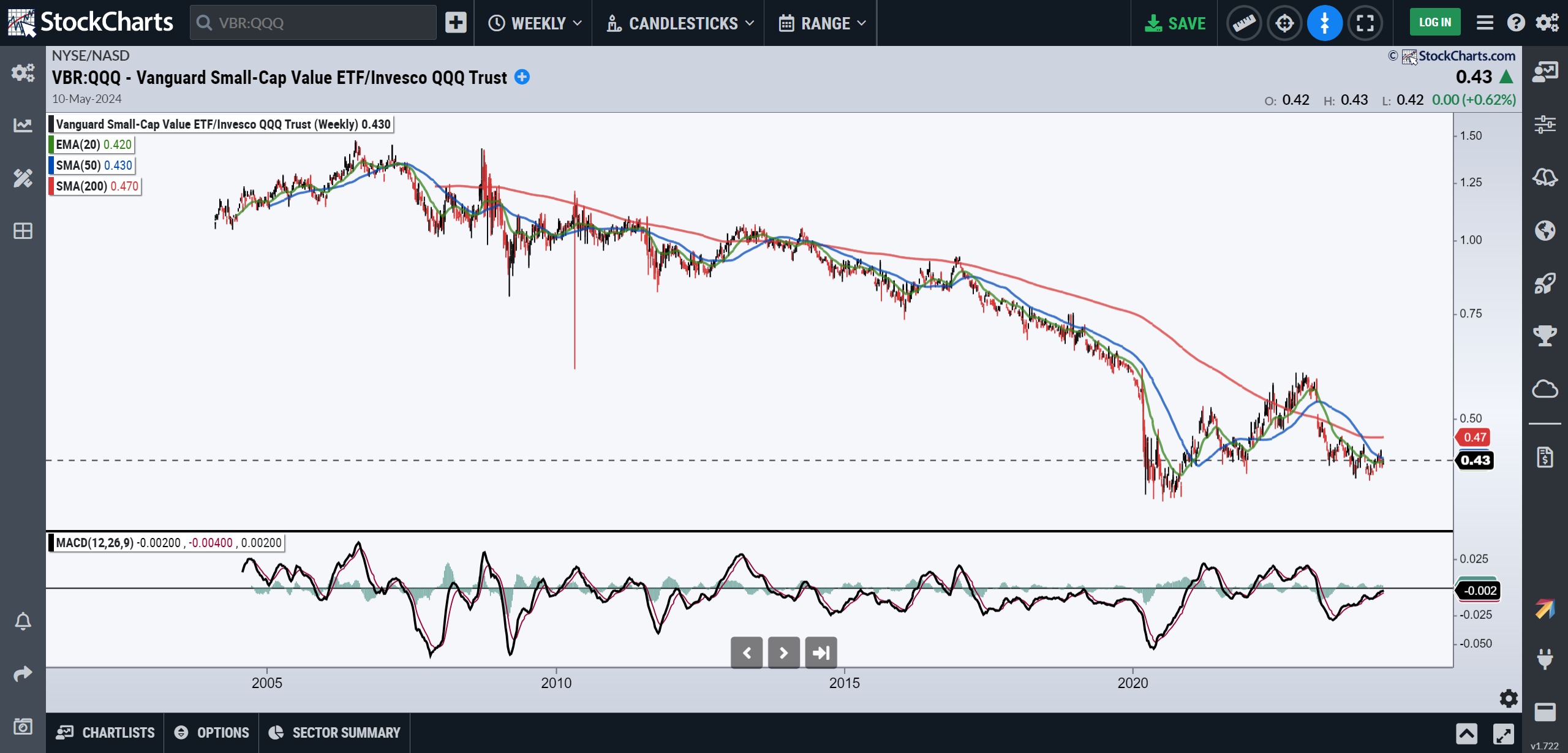The height and width of the screenshot is (753, 1568).
Task: Click the red SMA(200) color swatch
Action: (51, 186)
